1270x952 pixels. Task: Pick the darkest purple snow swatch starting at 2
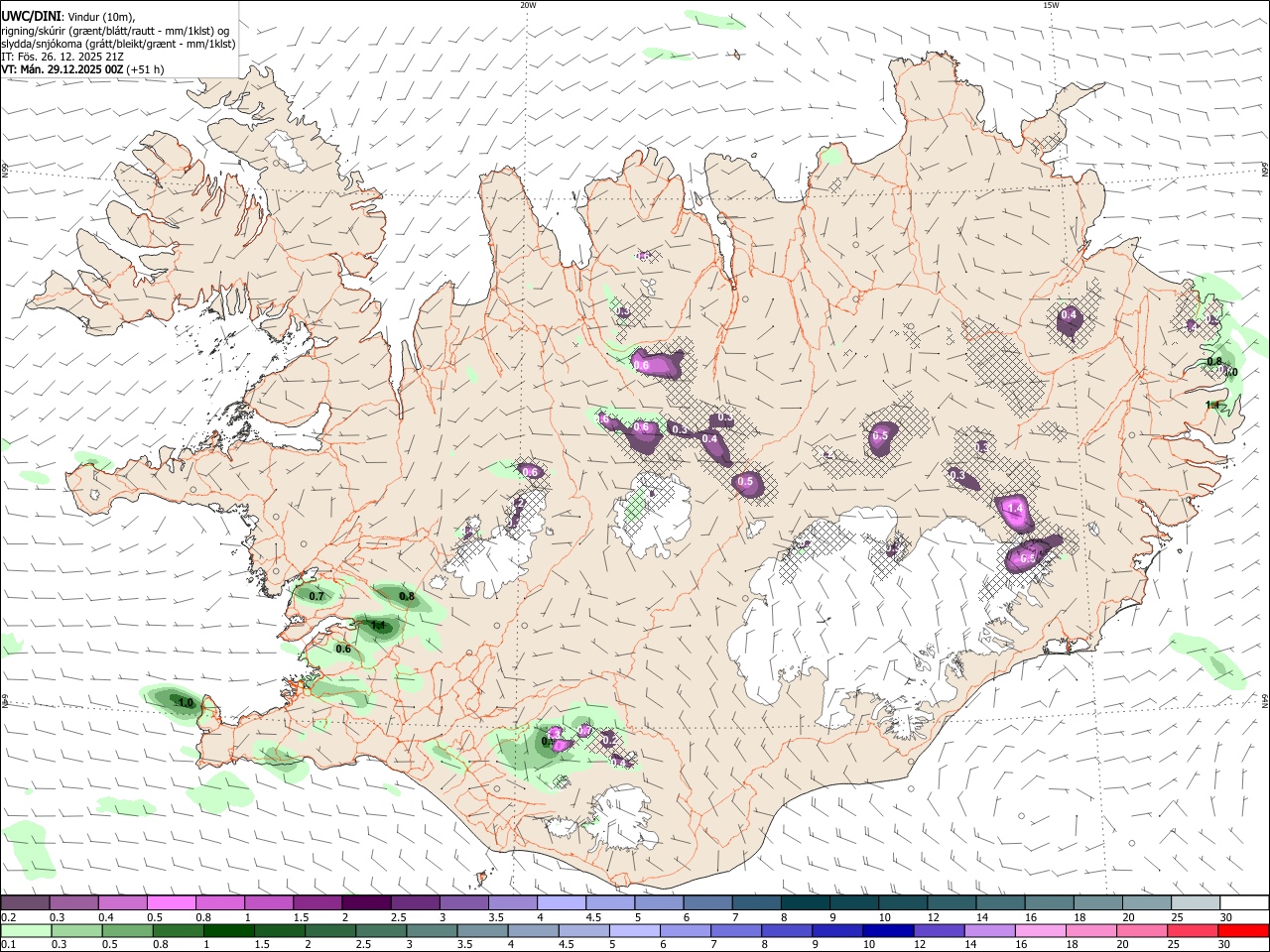(x=365, y=903)
